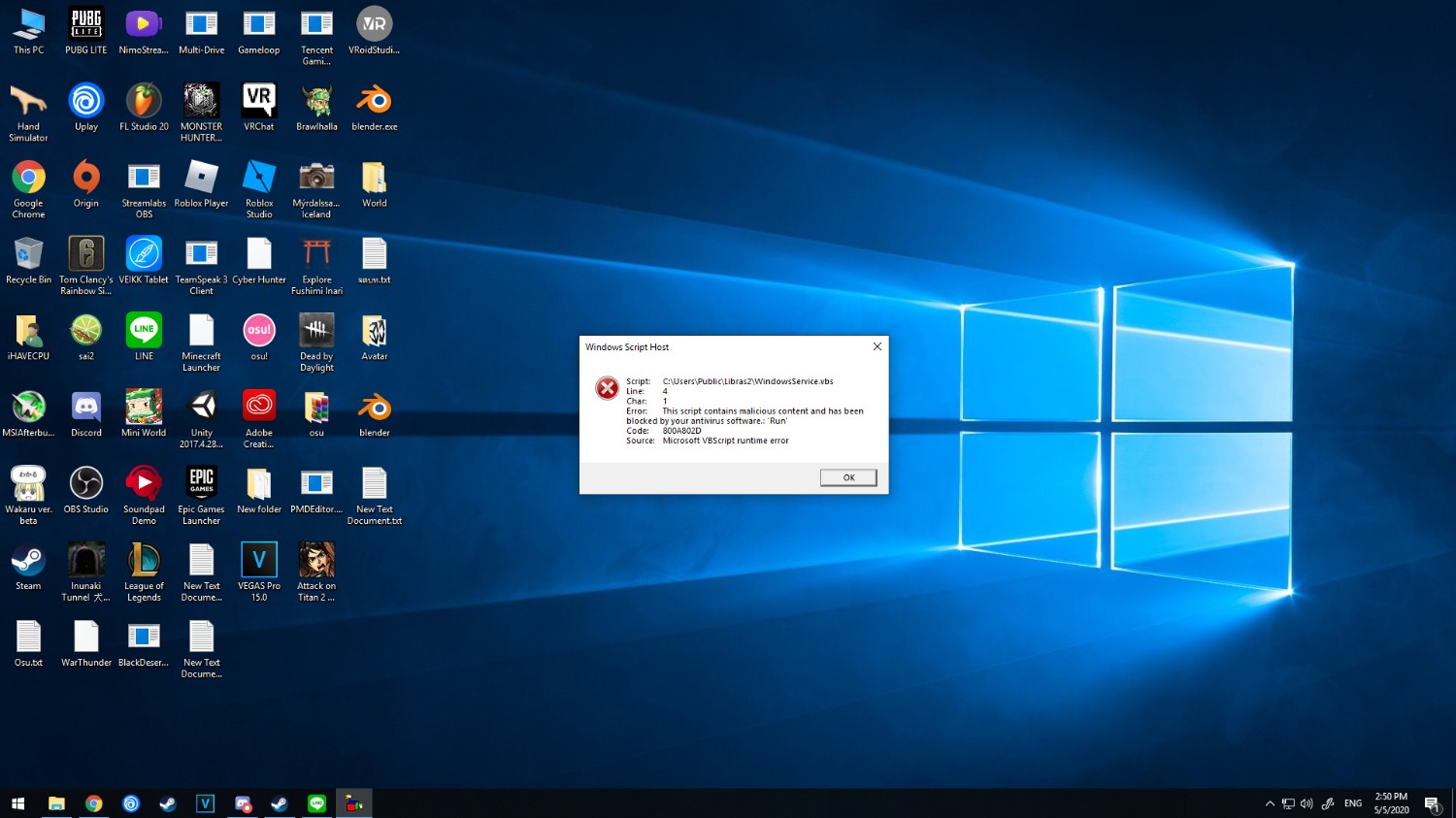Open File Explorer from the taskbar
1456x818 pixels.
point(56,803)
